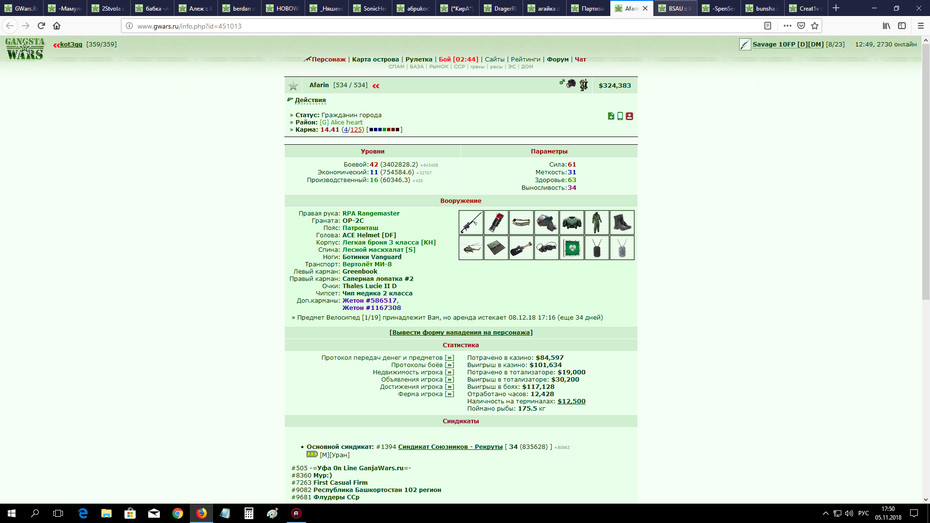Open the Windows Start menu
The image size is (930, 523).
(x=11, y=514)
